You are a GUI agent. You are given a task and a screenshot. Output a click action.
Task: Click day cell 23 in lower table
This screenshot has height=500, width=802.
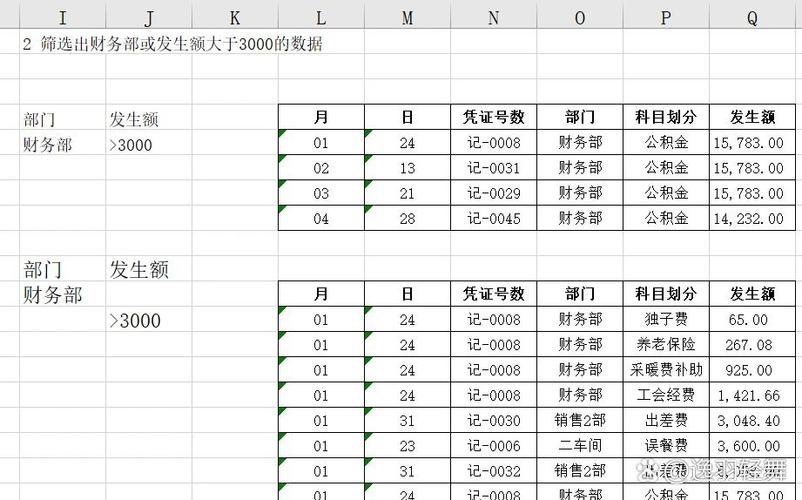[x=408, y=446]
